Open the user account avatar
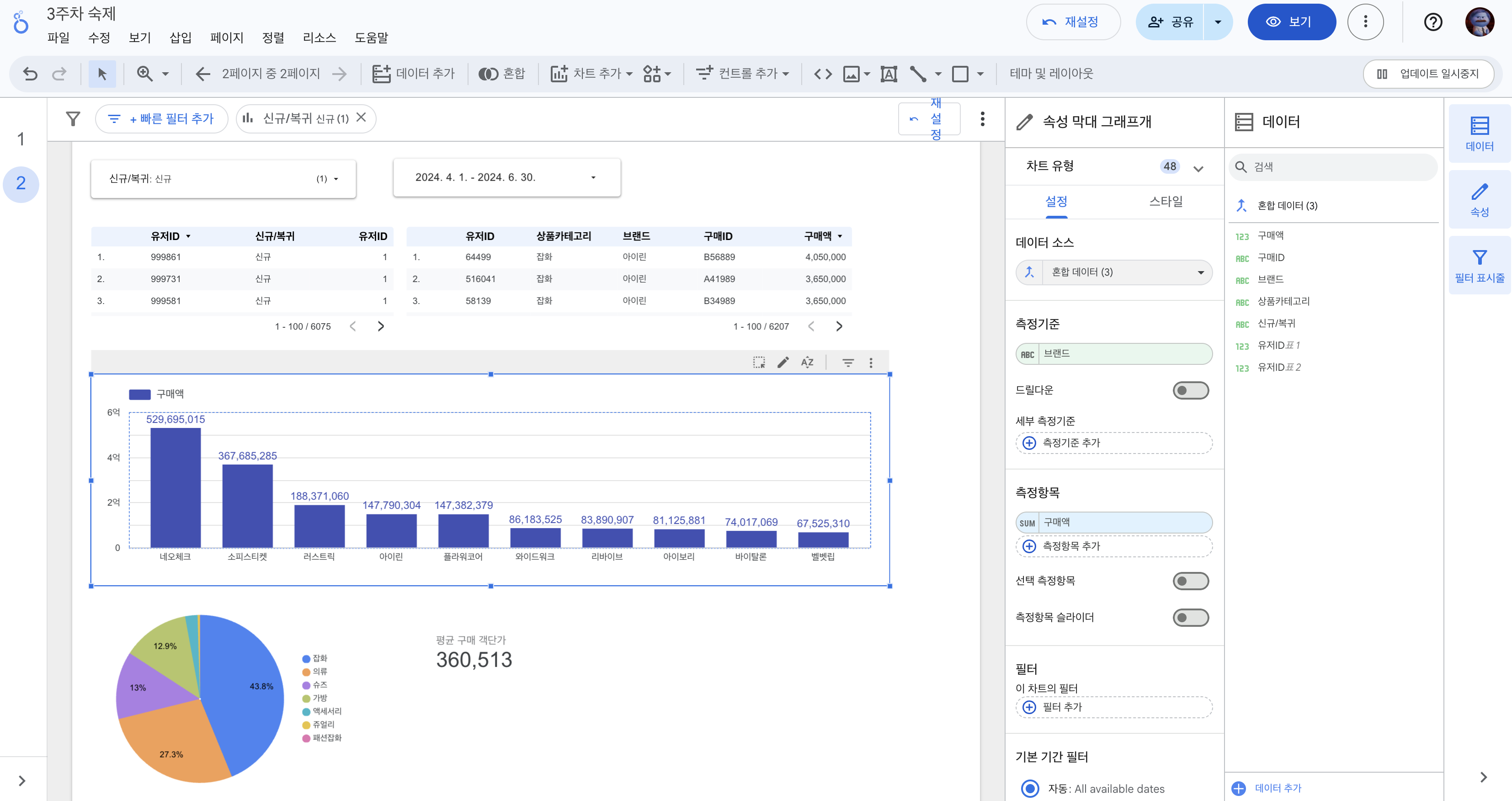The height and width of the screenshot is (801, 1512). tap(1479, 22)
